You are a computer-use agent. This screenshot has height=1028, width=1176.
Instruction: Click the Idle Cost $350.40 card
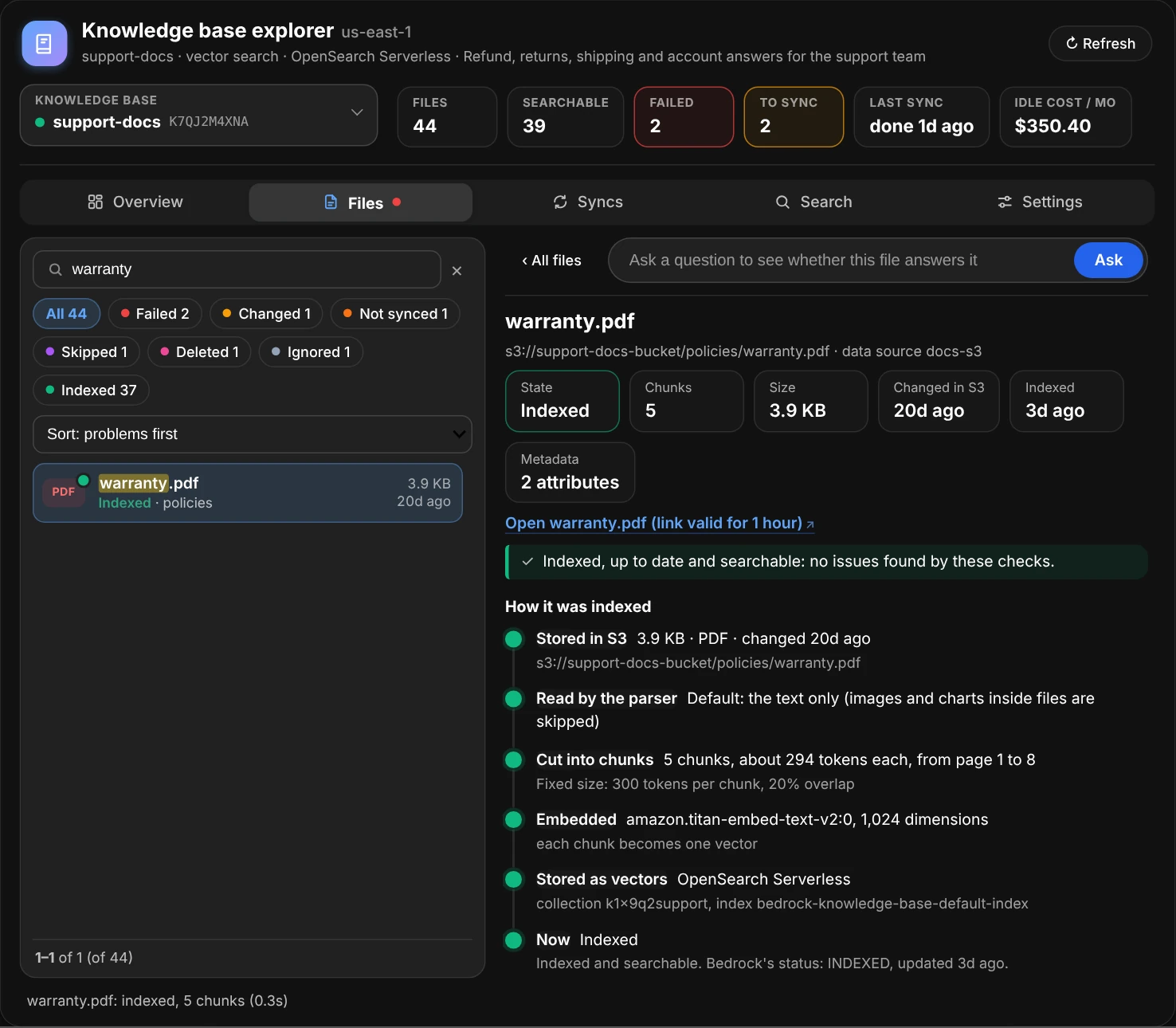point(1065,117)
